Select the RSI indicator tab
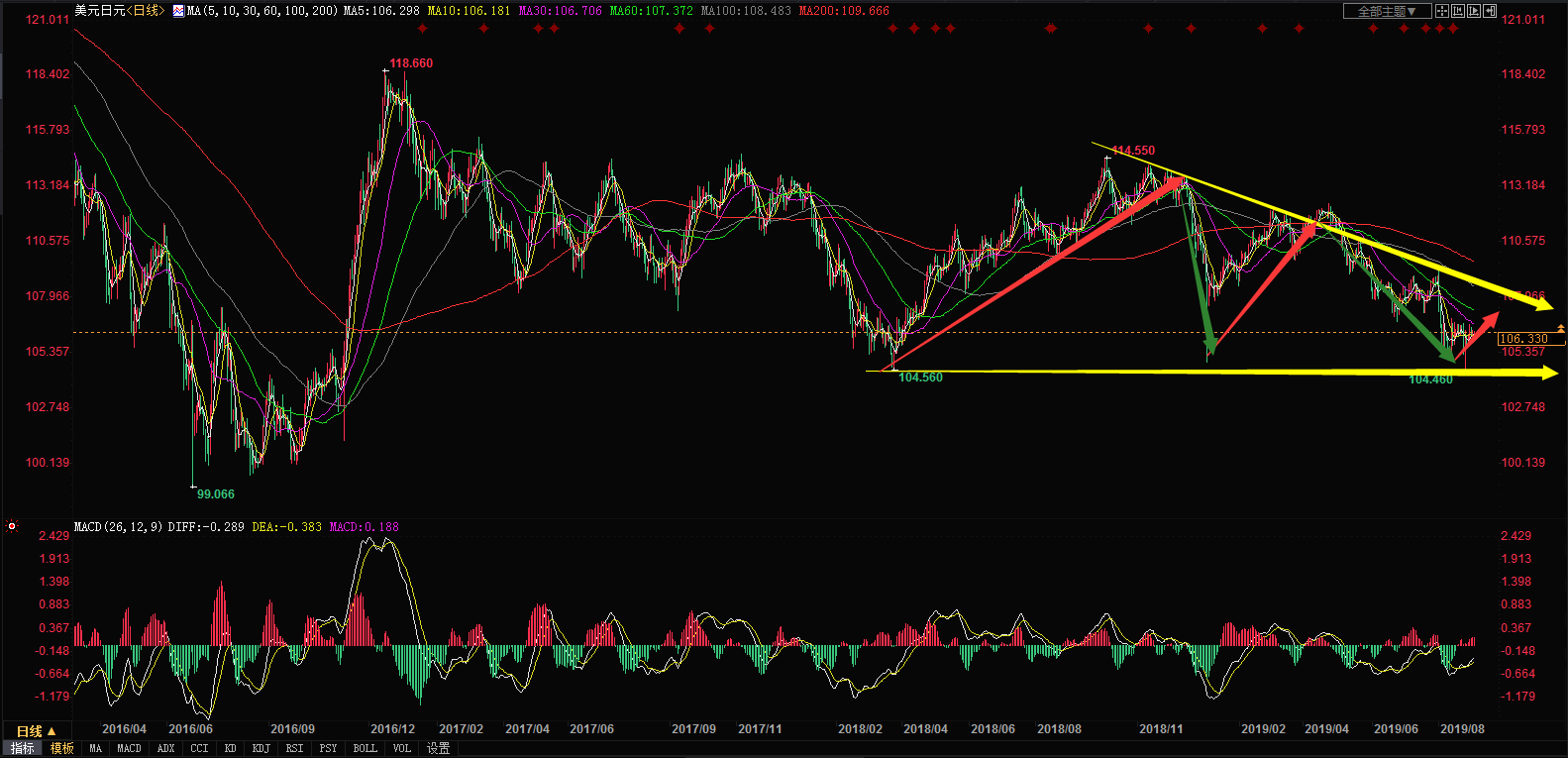The height and width of the screenshot is (758, 1568). point(294,748)
